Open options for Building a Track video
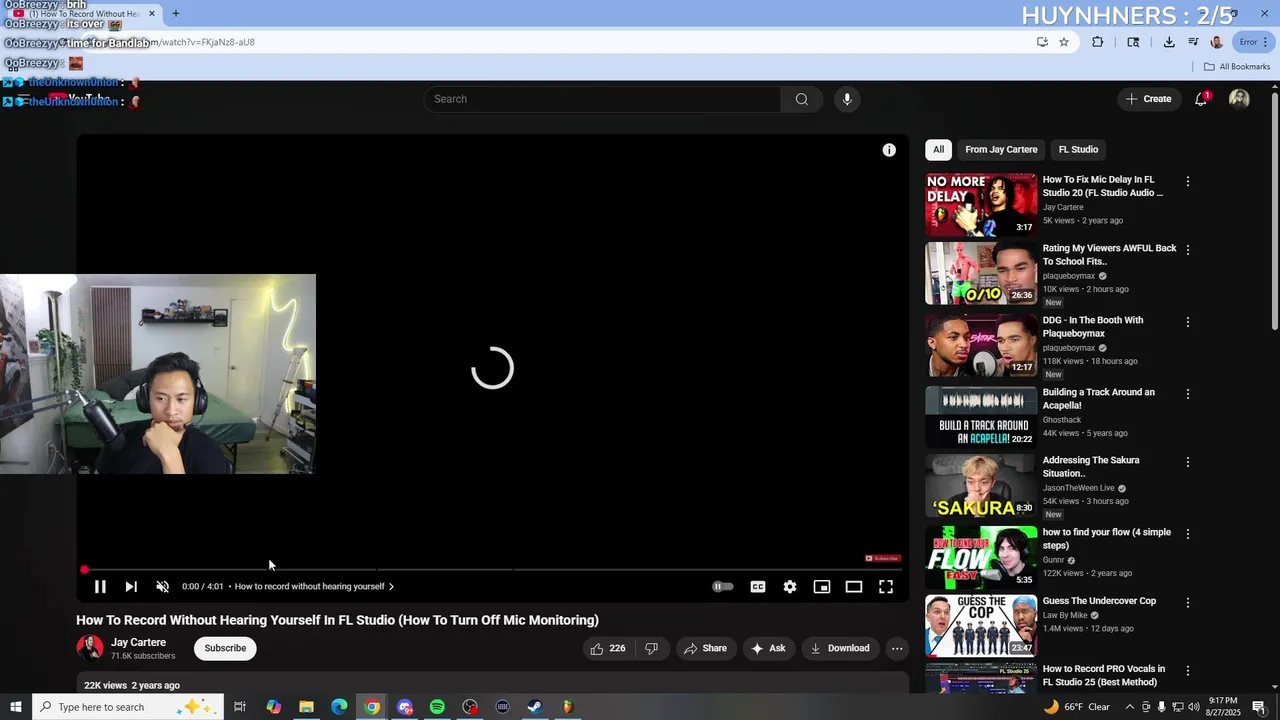1280x720 pixels. pos(1188,394)
